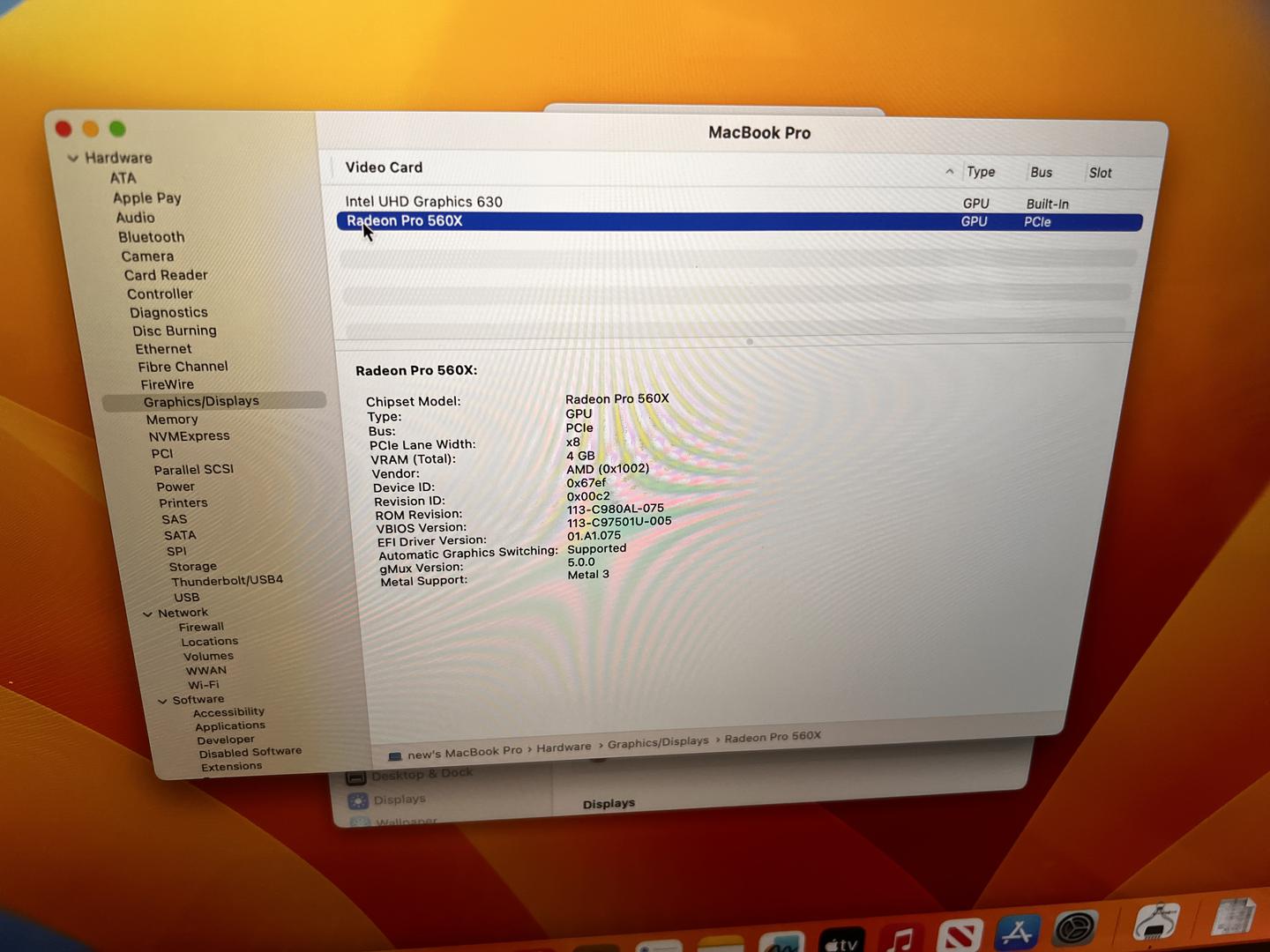1270x952 pixels.
Task: Click the System Information Dock icon
Action: 1156,922
